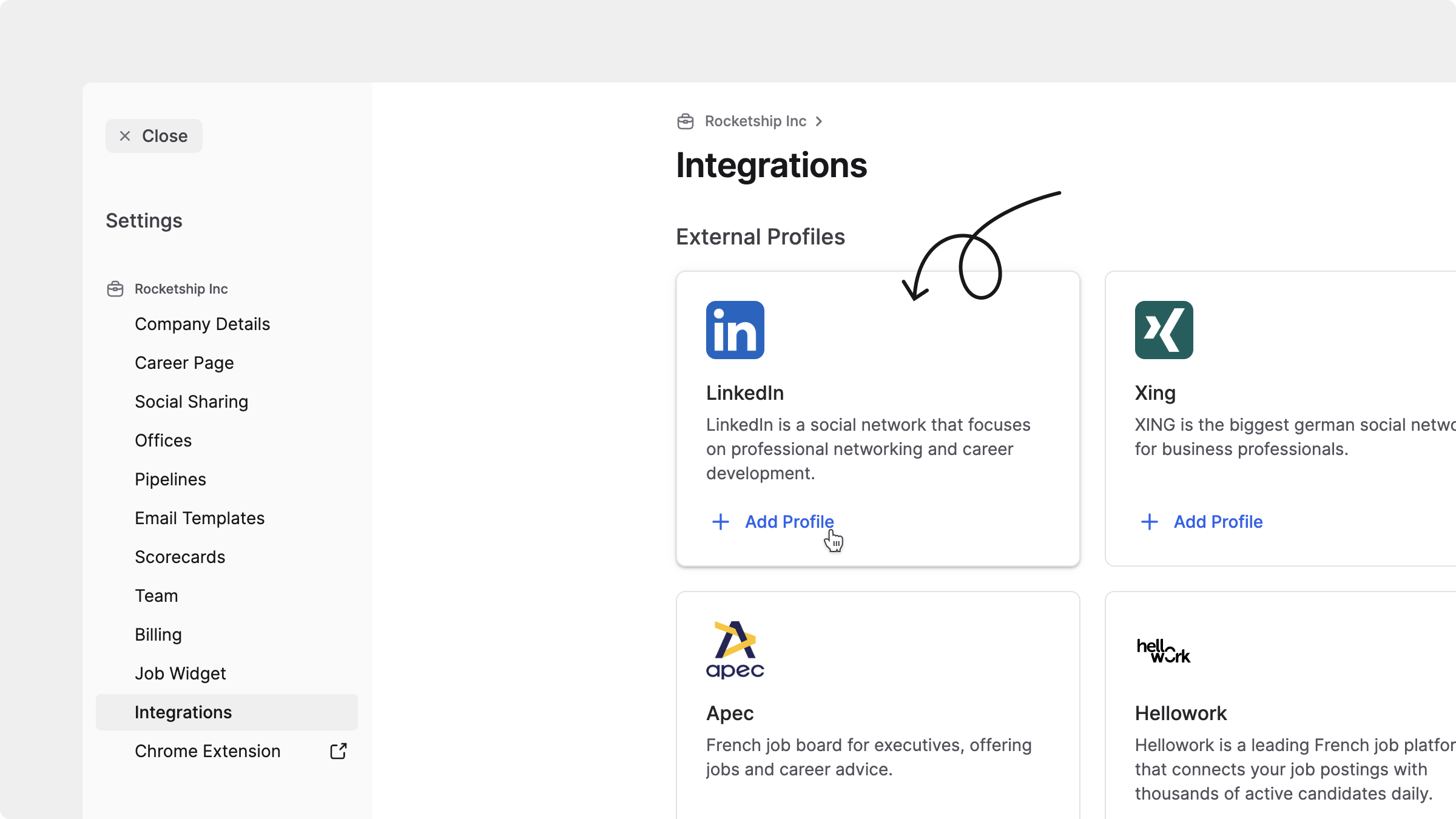Click the plus icon on LinkedIn card
1456x819 pixels.
tap(721, 522)
